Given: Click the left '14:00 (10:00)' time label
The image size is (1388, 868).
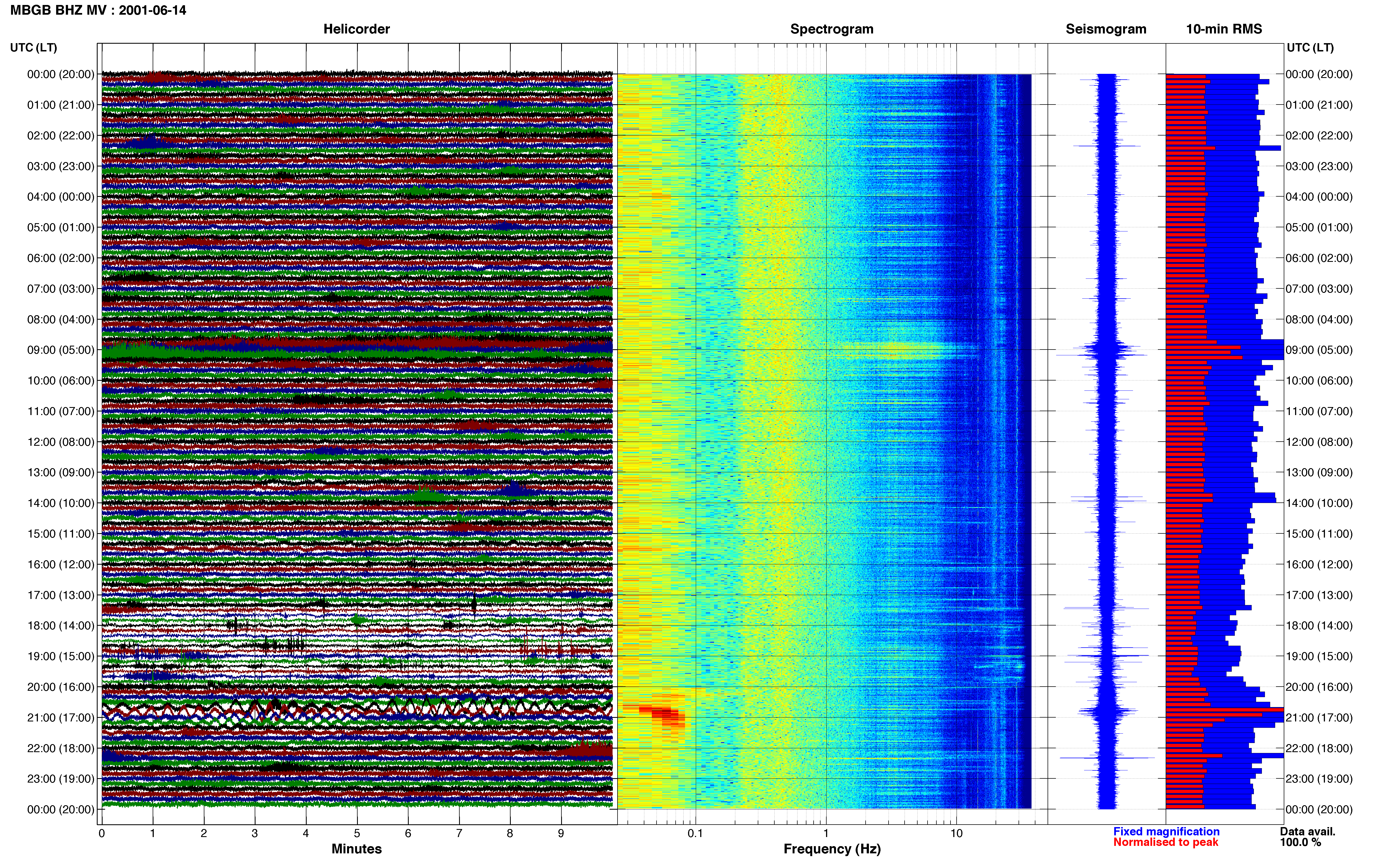Looking at the screenshot, I should [61, 503].
